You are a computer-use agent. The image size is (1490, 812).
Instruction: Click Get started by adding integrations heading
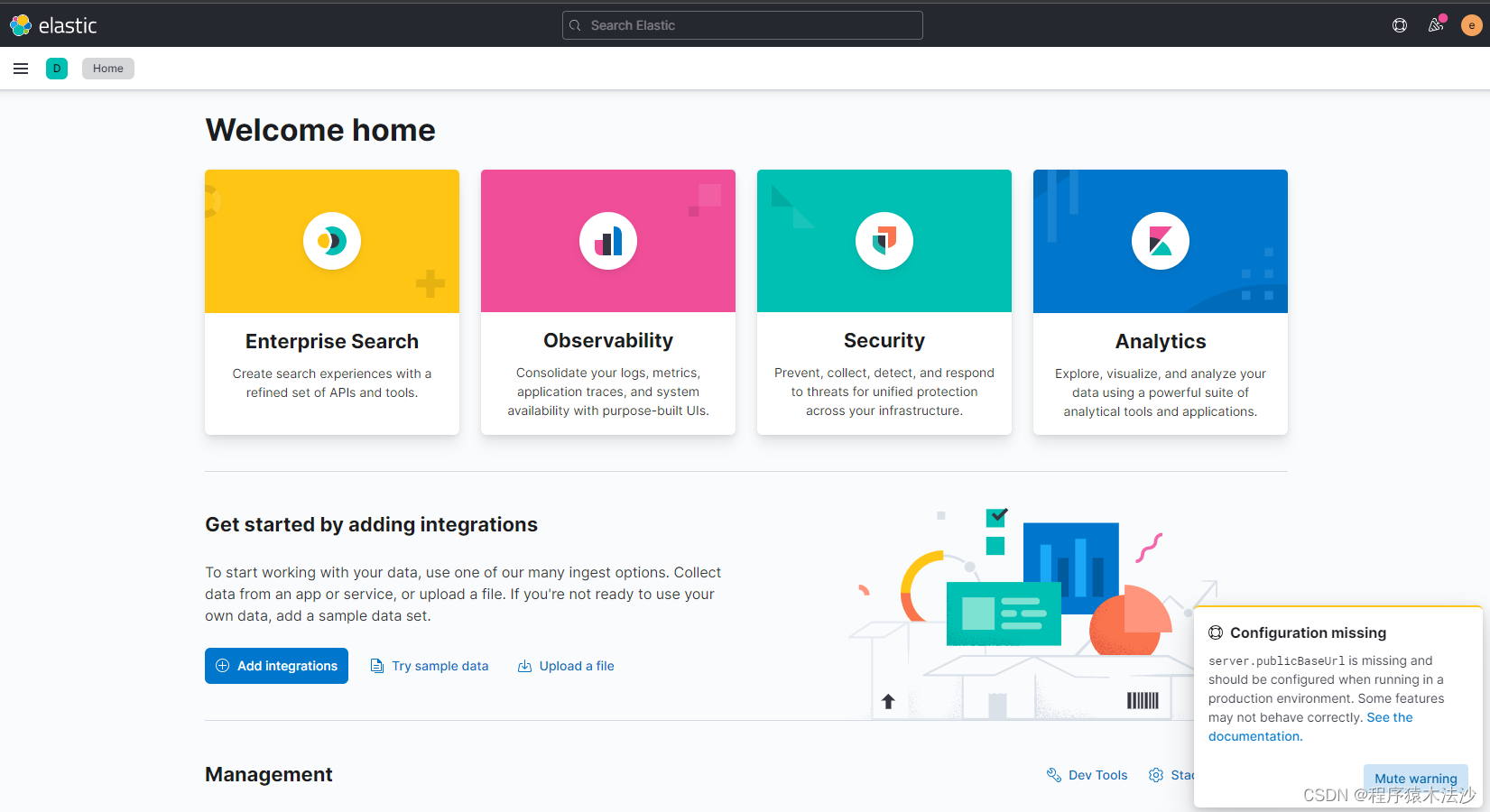(371, 524)
